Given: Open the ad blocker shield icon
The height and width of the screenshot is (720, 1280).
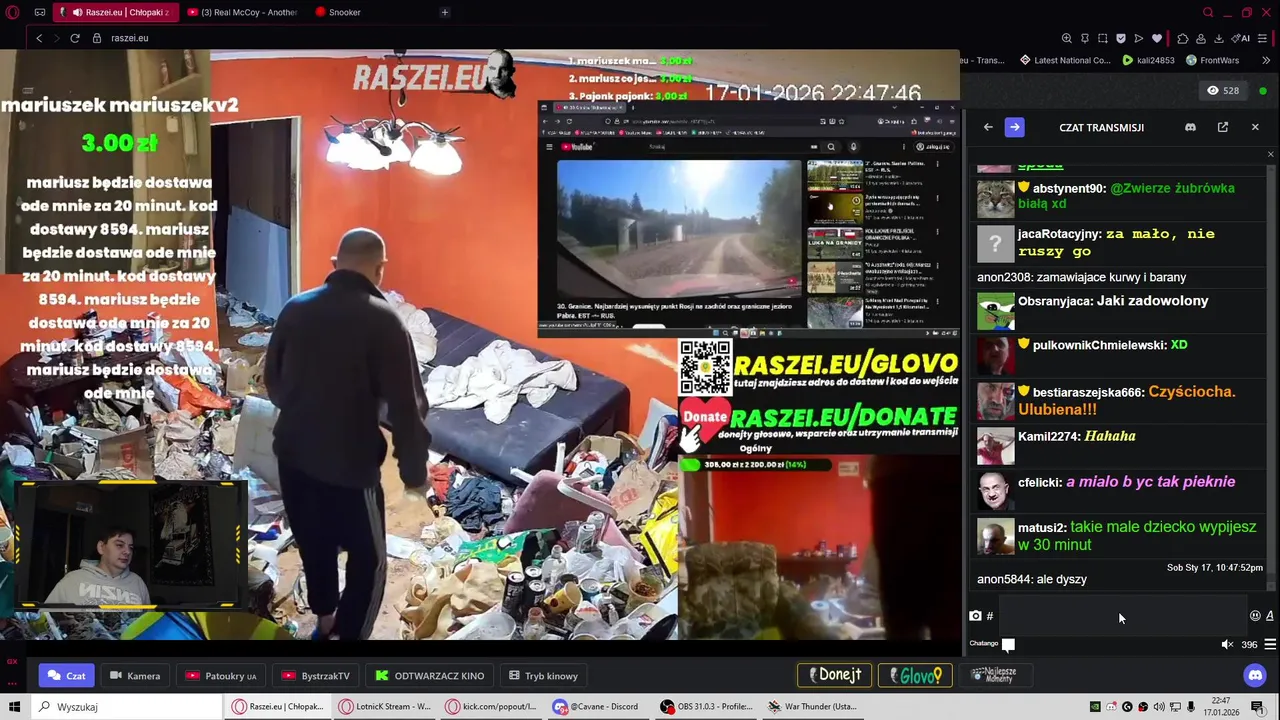Looking at the screenshot, I should [x=1121, y=38].
